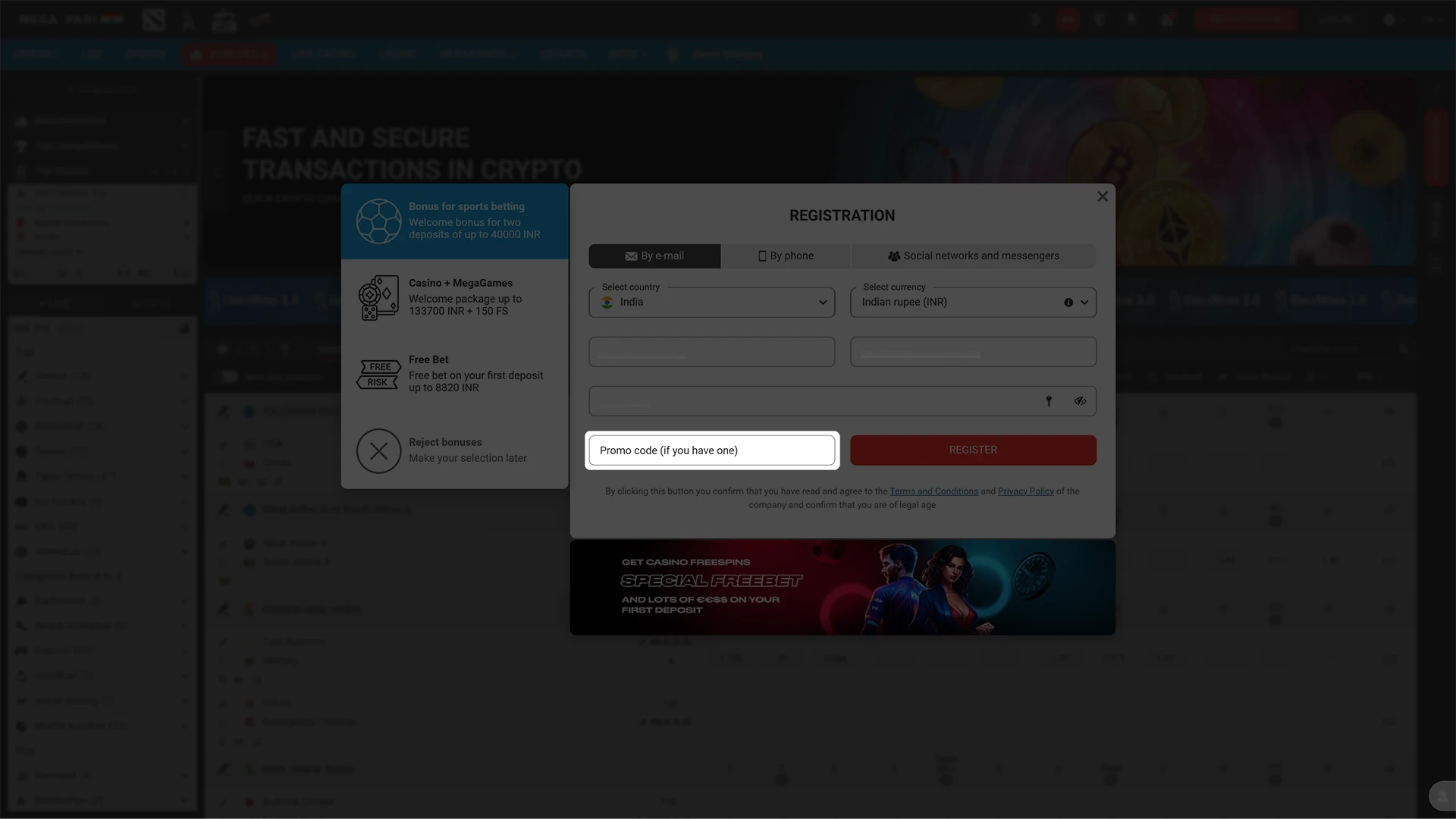Select the By e-mail tab
The image size is (1456, 819).
654,256
